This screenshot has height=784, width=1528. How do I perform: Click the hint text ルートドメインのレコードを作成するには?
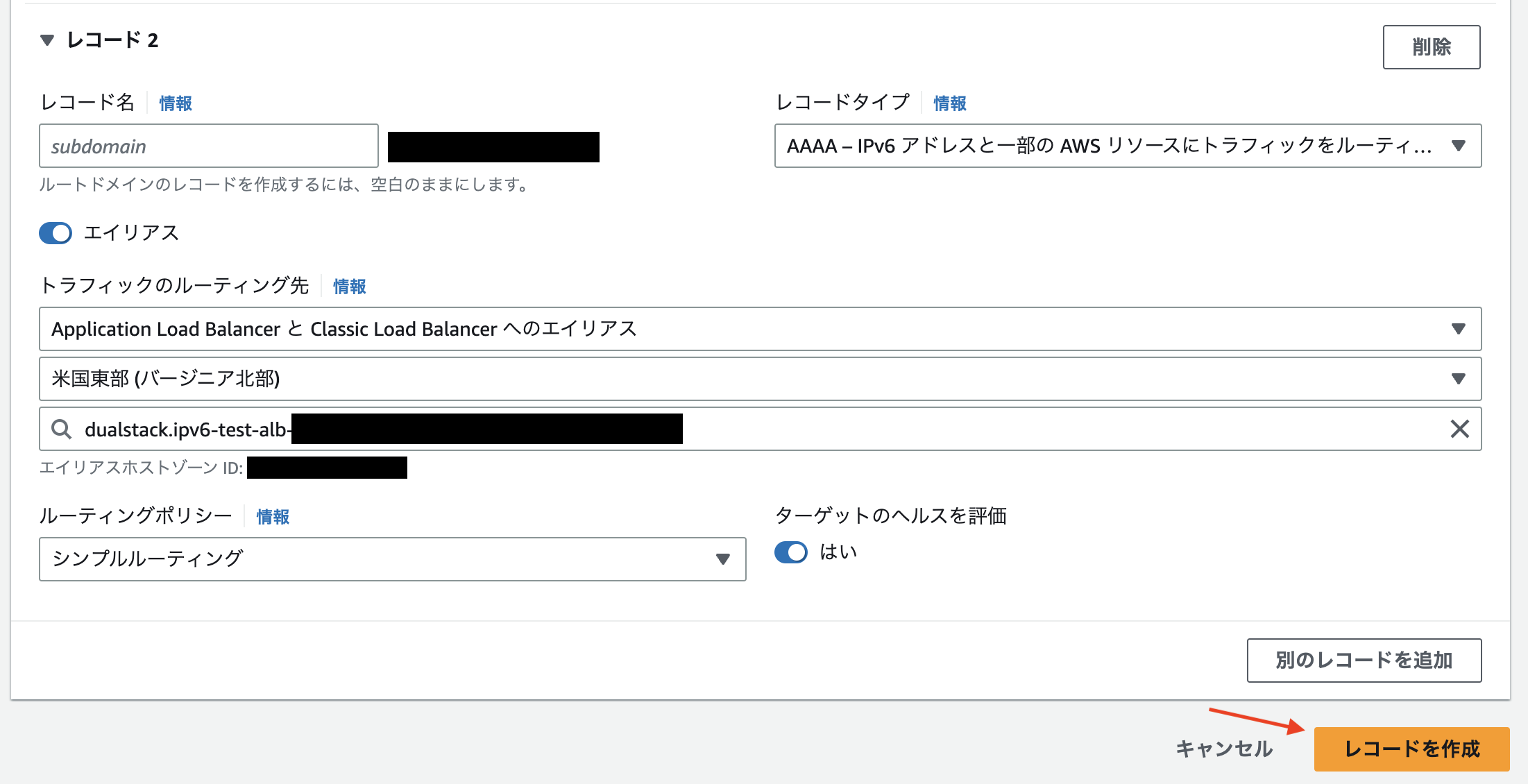[285, 185]
